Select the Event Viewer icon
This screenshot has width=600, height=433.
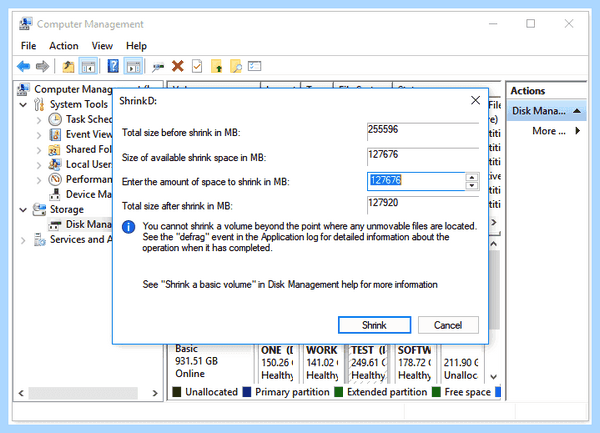(x=55, y=135)
